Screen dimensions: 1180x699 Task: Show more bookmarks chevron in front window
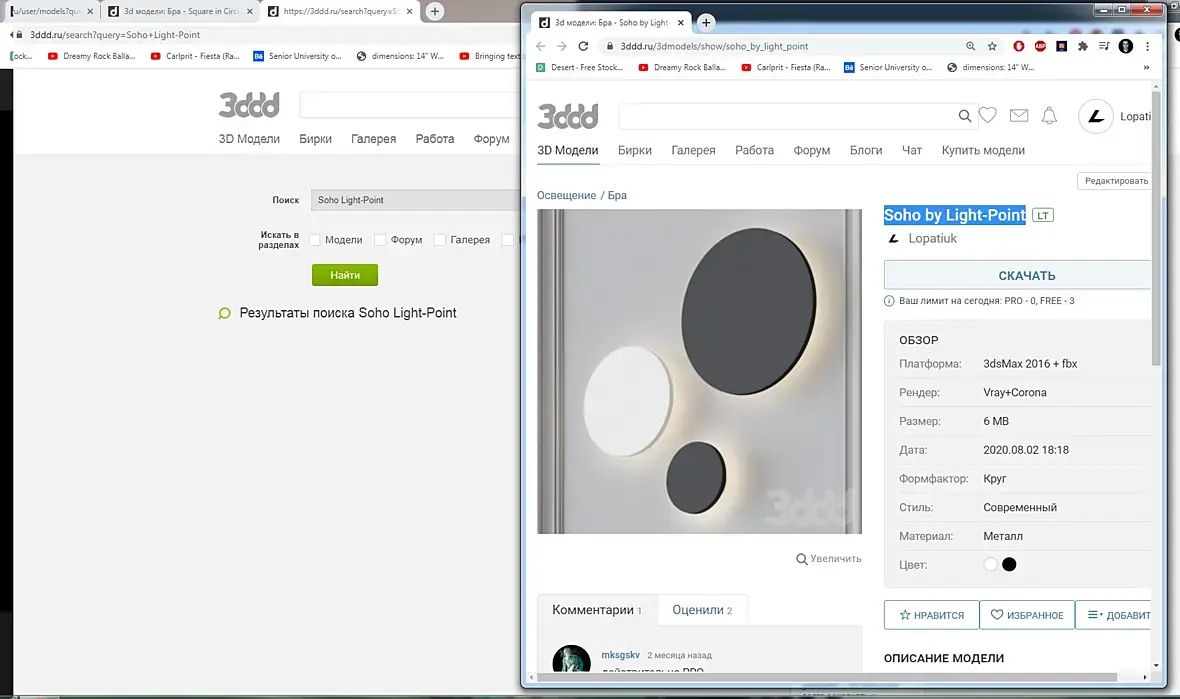click(1146, 67)
